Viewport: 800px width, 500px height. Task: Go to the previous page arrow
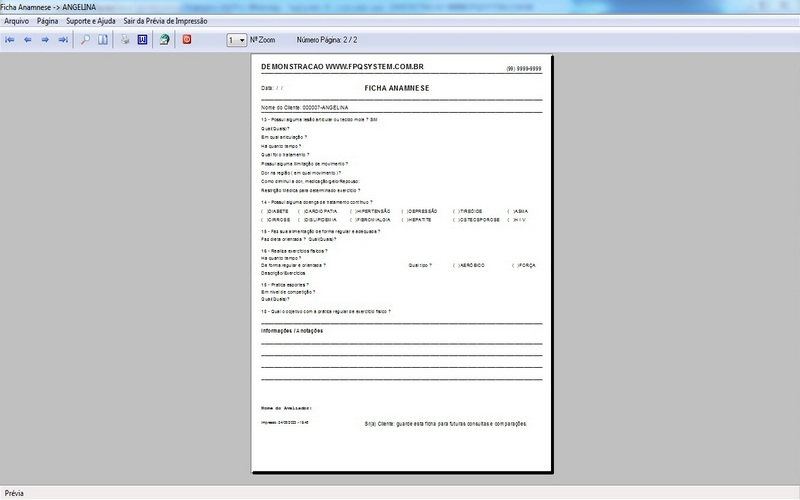28,40
